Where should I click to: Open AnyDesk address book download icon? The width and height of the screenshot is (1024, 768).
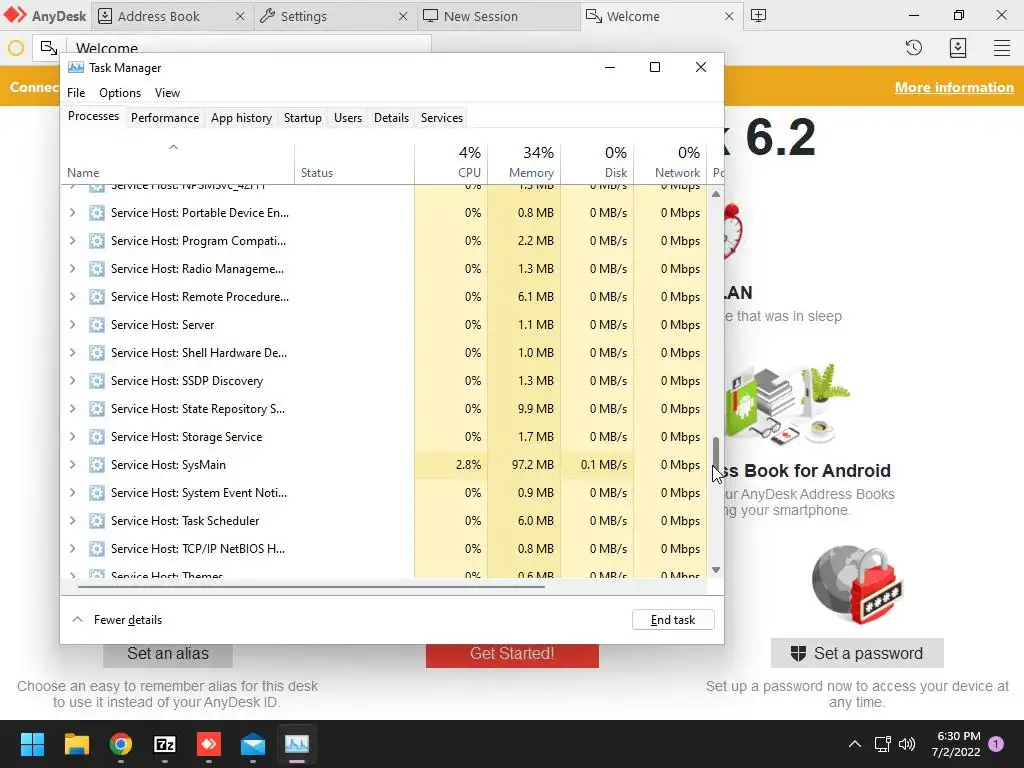(957, 48)
